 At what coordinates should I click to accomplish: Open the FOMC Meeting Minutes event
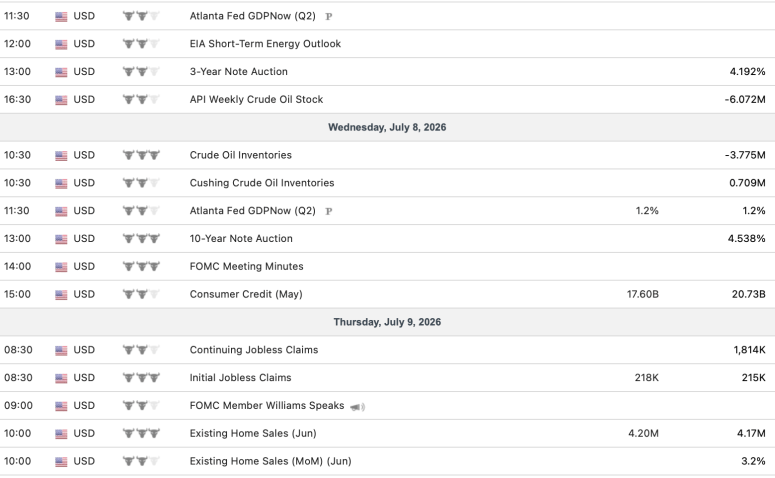pyautogui.click(x=247, y=266)
